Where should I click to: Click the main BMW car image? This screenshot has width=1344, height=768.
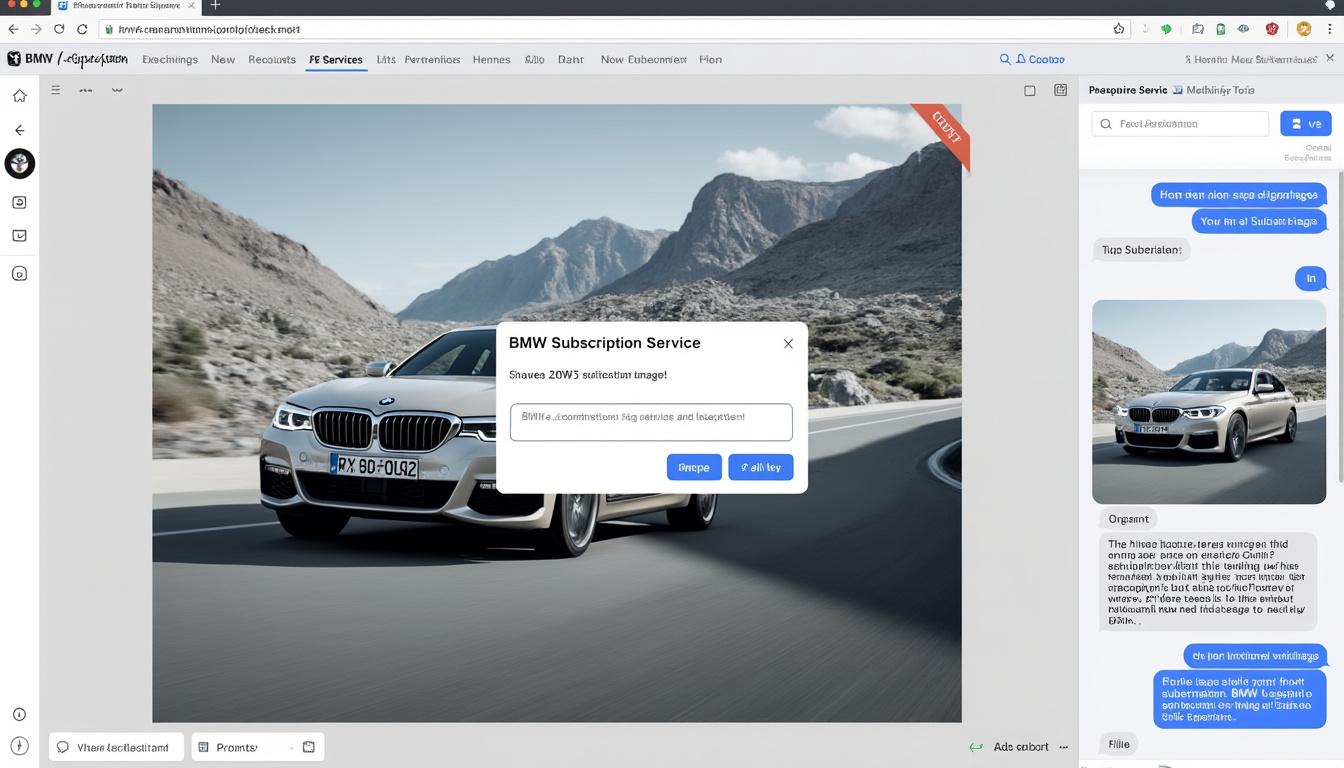tap(557, 413)
